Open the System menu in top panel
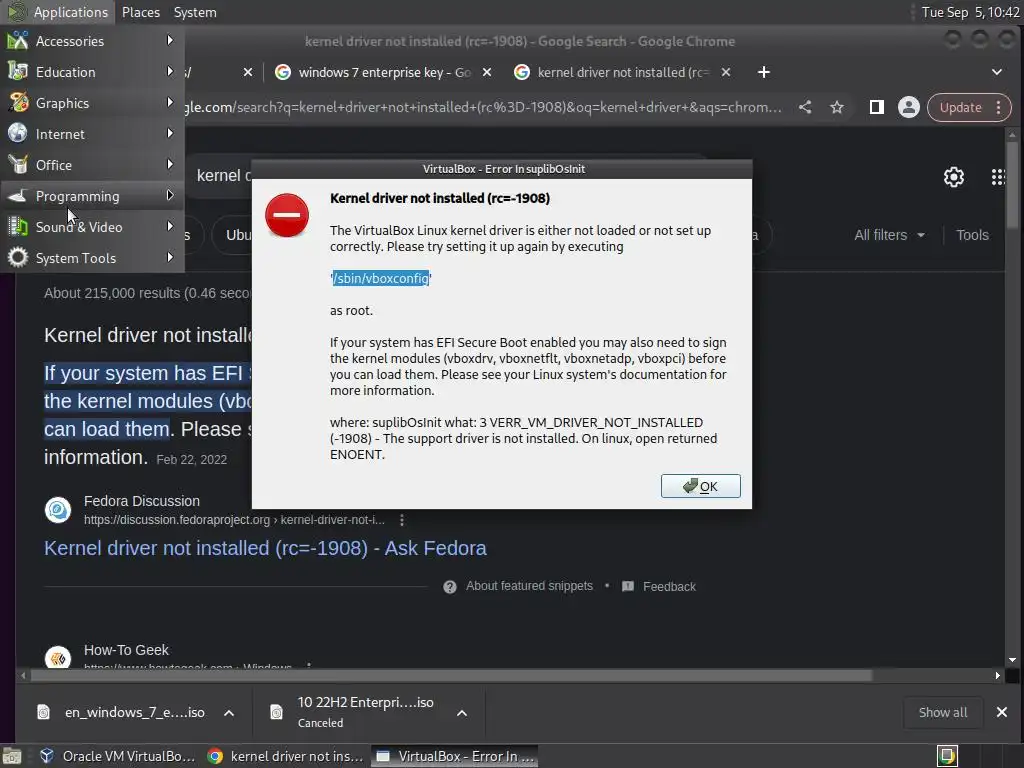The image size is (1024, 768). pyautogui.click(x=195, y=12)
